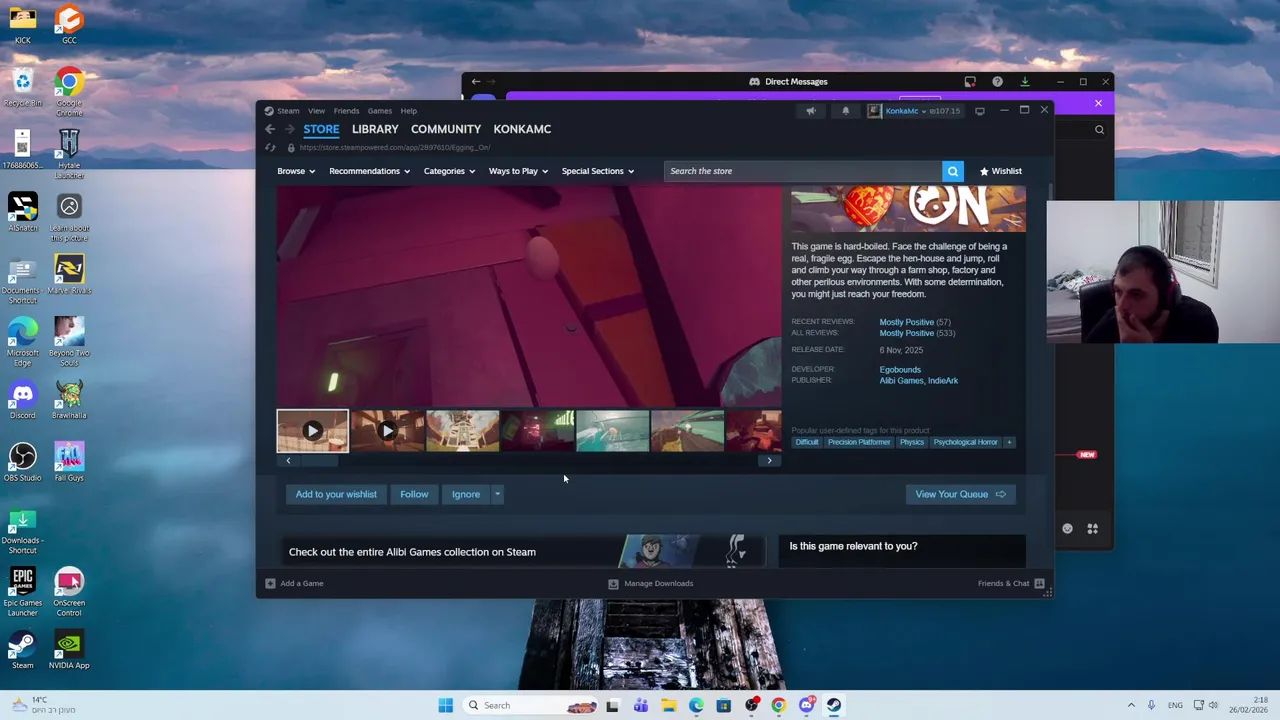Open Manage Downloads
Image resolution: width=1280 pixels, height=720 pixels.
(x=651, y=583)
